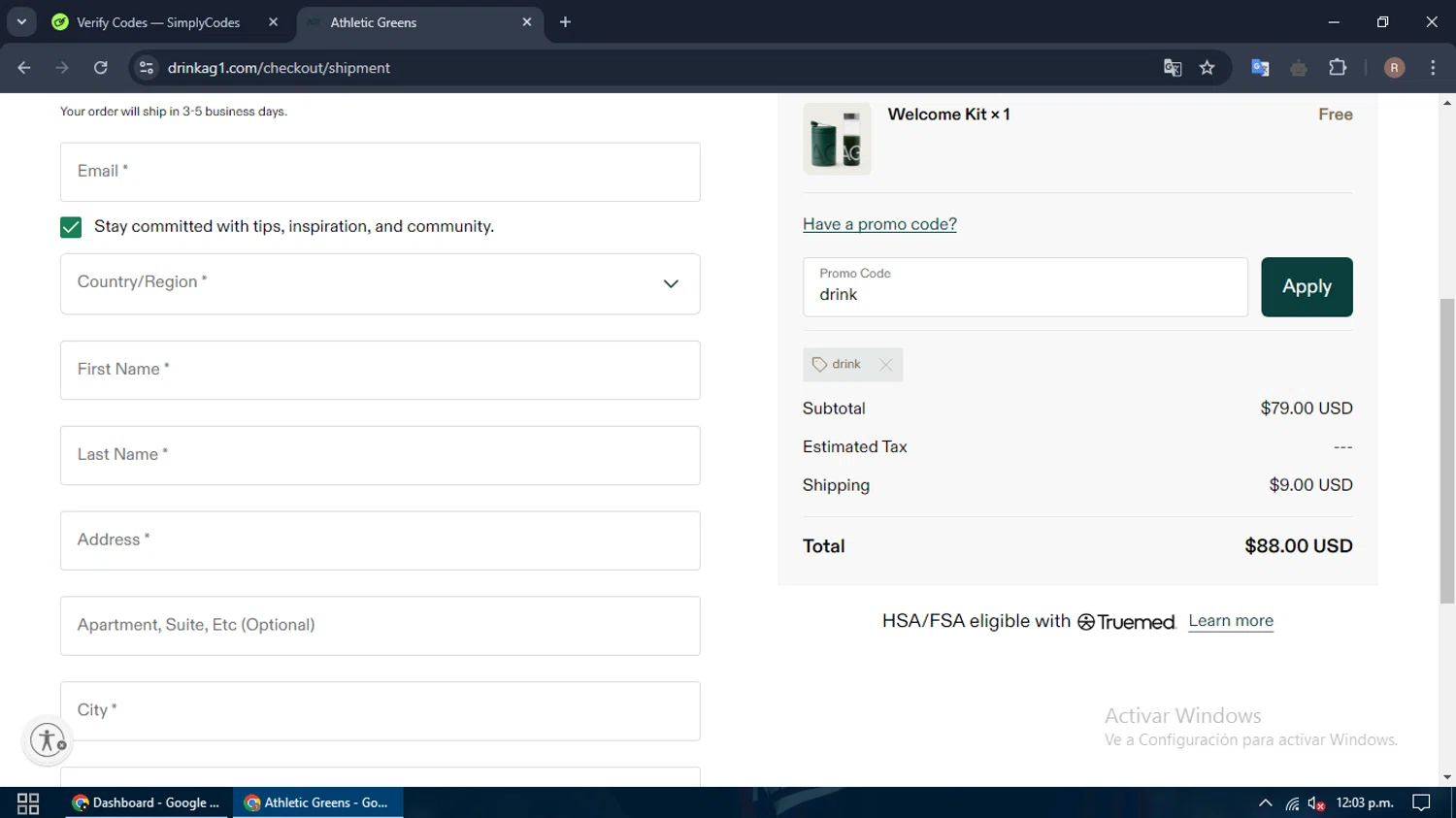Viewport: 1456px width, 818px height.
Task: Open the tab search dropdown arrow
Action: pos(21,21)
